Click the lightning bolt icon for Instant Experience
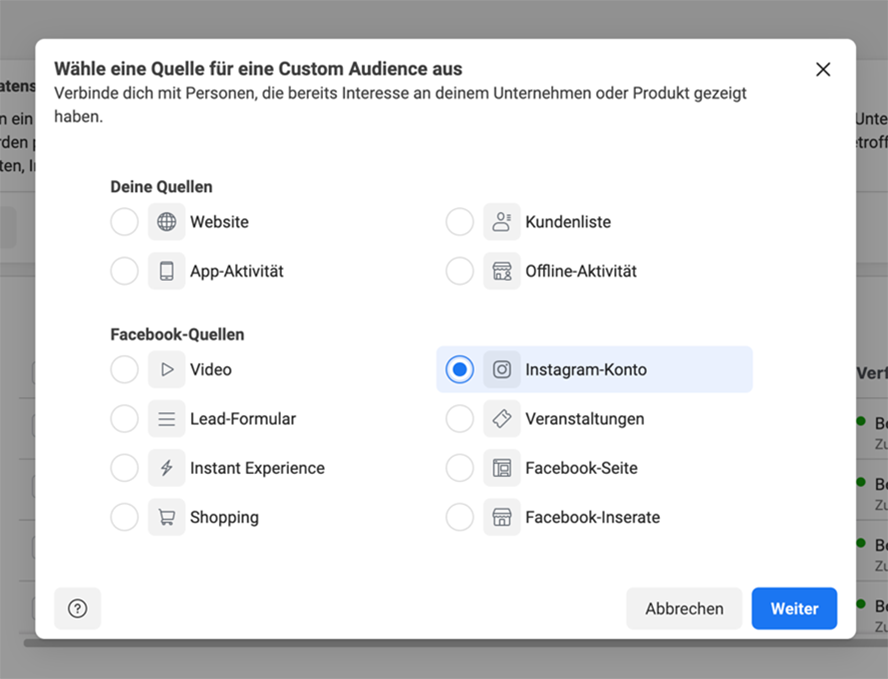 (166, 468)
